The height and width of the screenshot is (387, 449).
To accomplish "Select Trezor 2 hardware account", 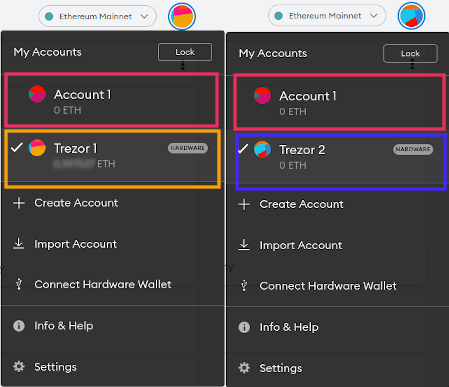I will click(x=341, y=162).
